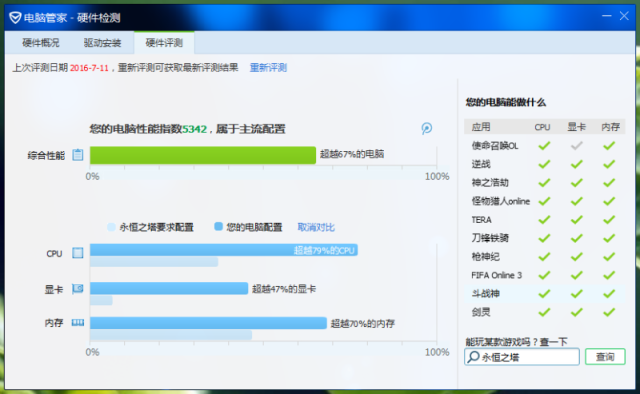Viewport: 640px width, 394px height.
Task: Click the 查询 button
Action: pos(605,357)
